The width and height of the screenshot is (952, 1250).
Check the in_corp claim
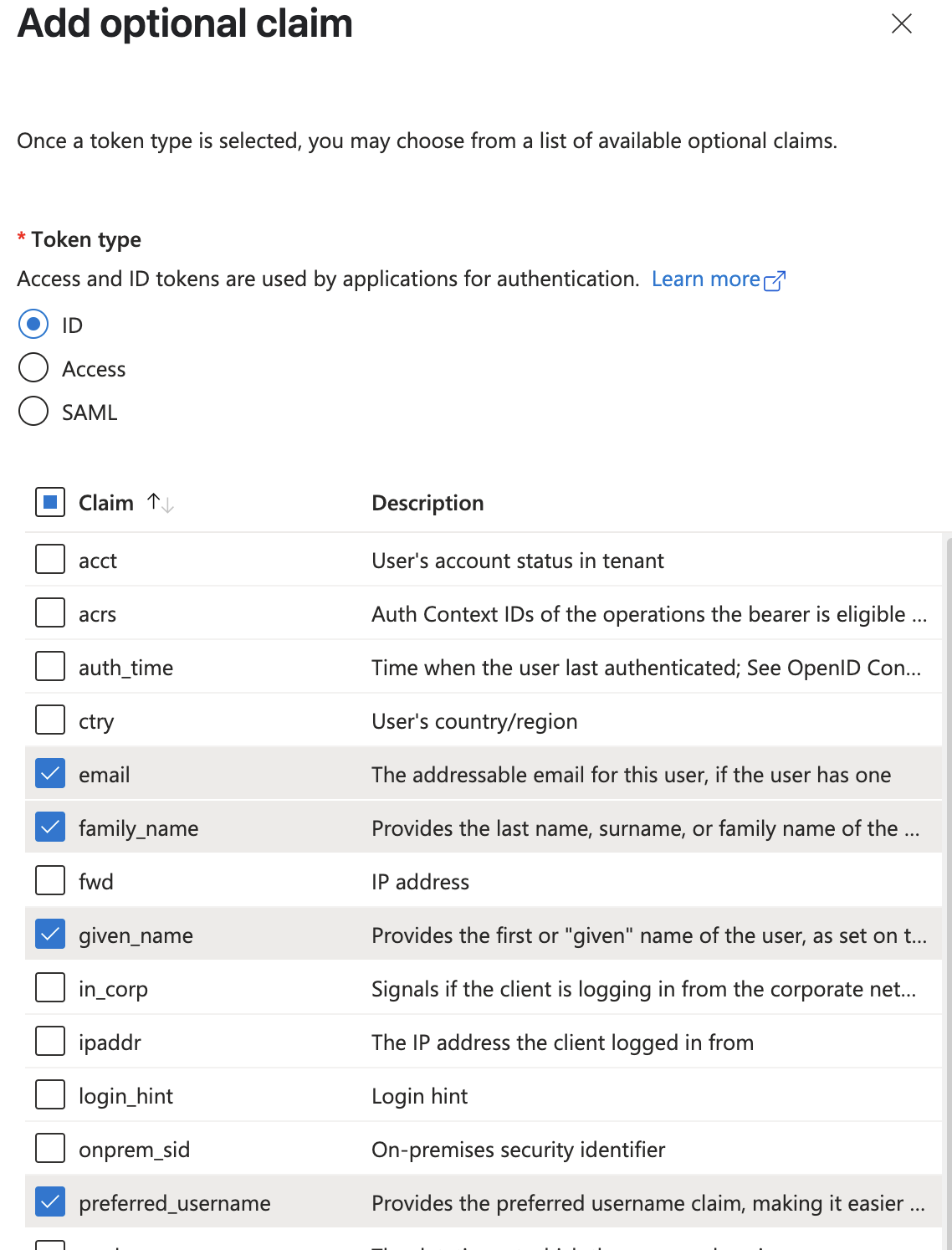tap(49, 987)
